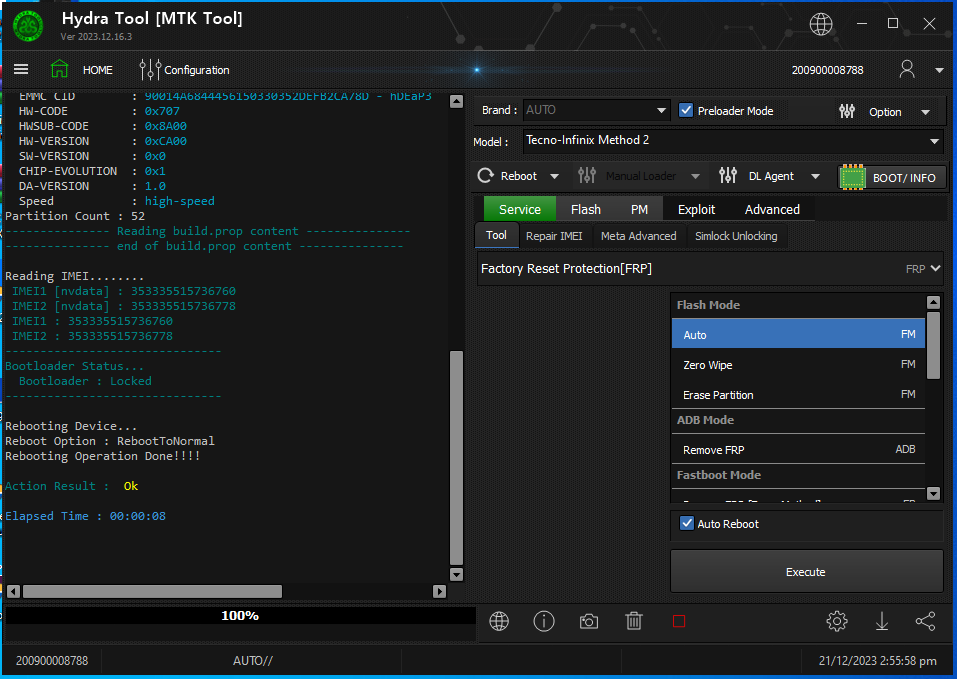Open the Model Tecno-Infinix dropdown
Screen dimensions: 957x679
733,141
